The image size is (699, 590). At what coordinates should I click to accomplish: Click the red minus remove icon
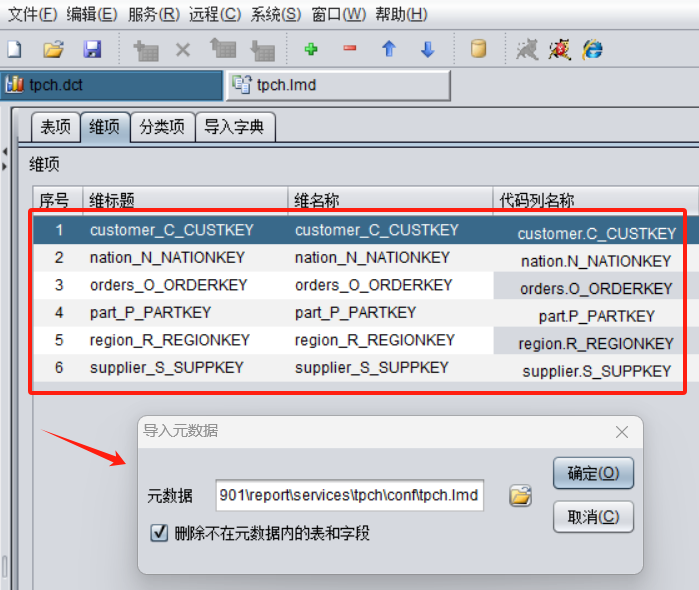(350, 48)
